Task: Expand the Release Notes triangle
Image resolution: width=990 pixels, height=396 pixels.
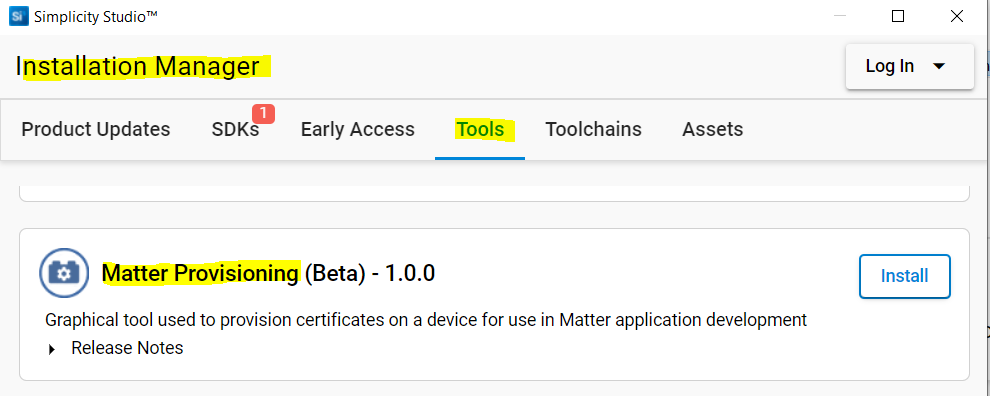Action: click(x=52, y=349)
